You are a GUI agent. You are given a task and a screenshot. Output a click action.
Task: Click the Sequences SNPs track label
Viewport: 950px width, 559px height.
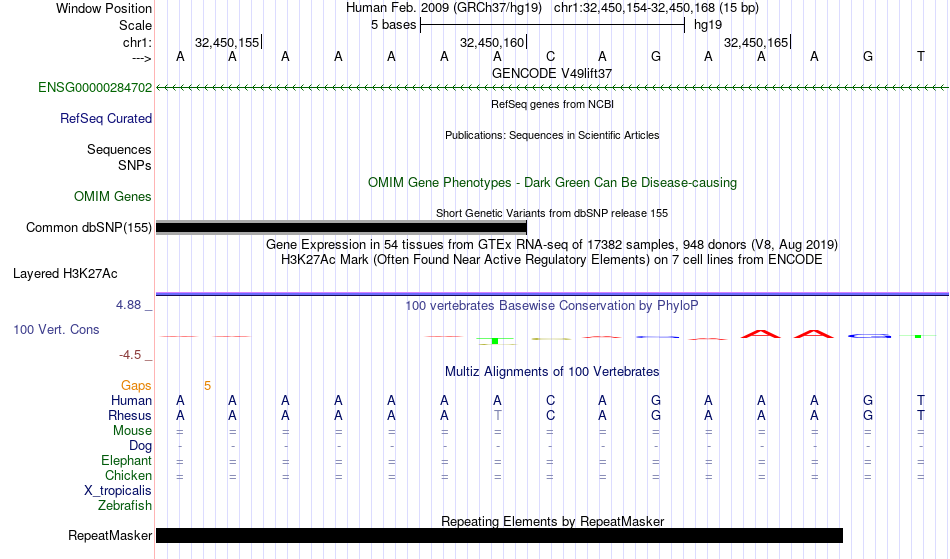[119, 157]
